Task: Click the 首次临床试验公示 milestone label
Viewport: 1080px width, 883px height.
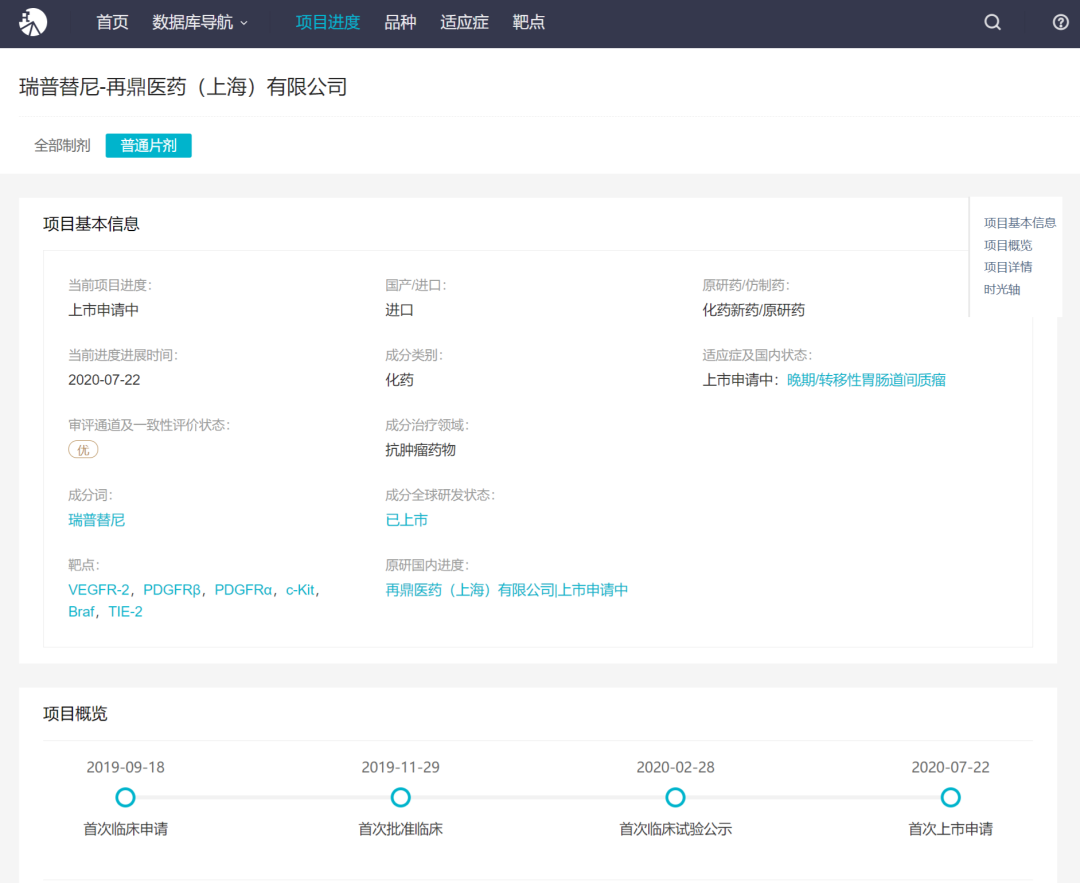Action: pyautogui.click(x=675, y=829)
